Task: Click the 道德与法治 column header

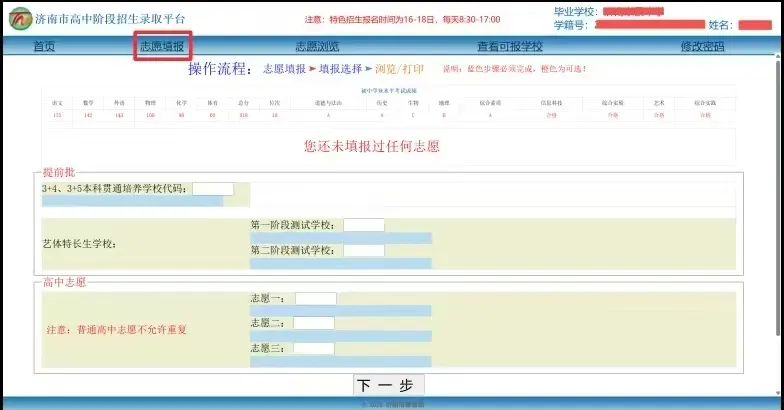Action: pos(328,103)
